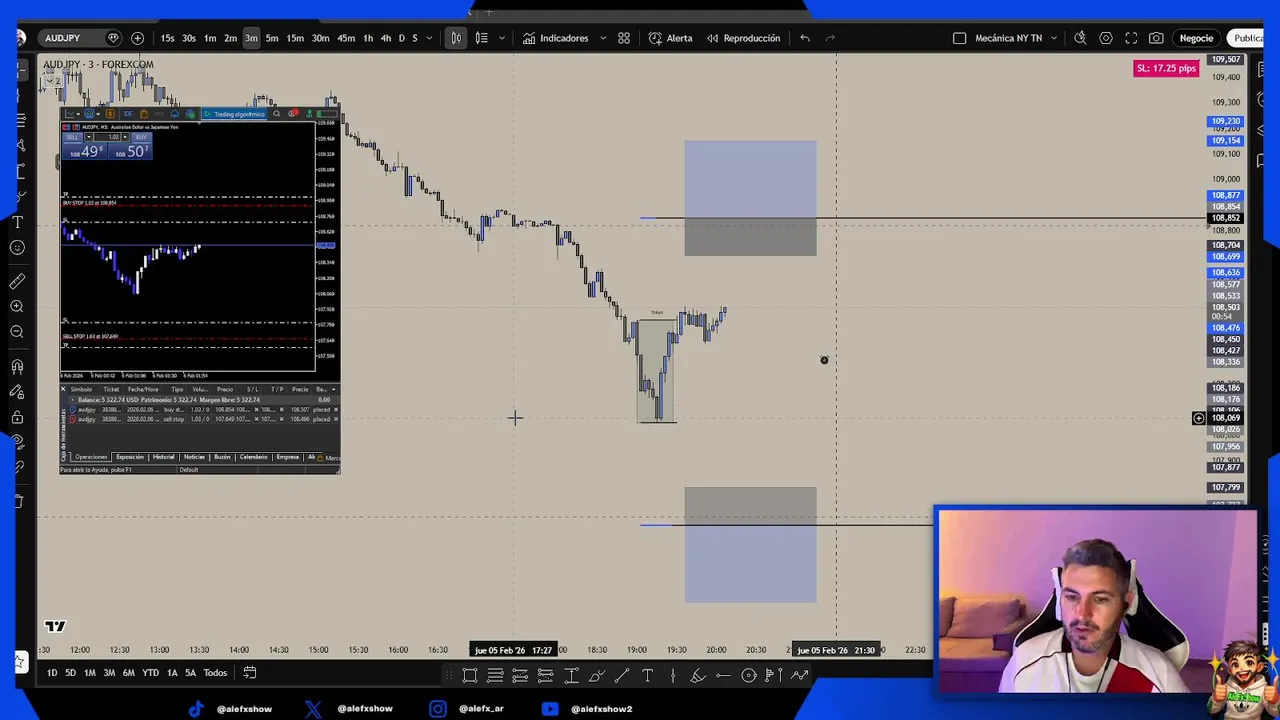
Task: Select the ruler measure tool in left toolbar
Action: (17, 281)
